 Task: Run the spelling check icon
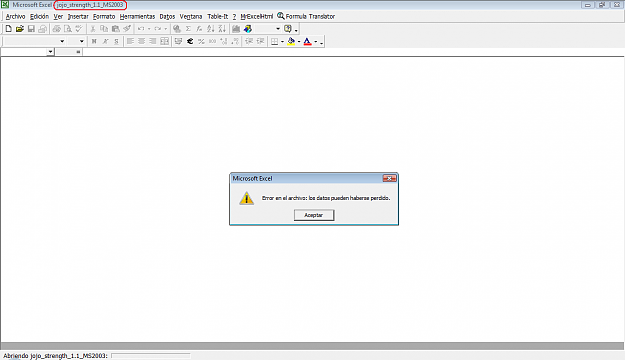(79, 29)
